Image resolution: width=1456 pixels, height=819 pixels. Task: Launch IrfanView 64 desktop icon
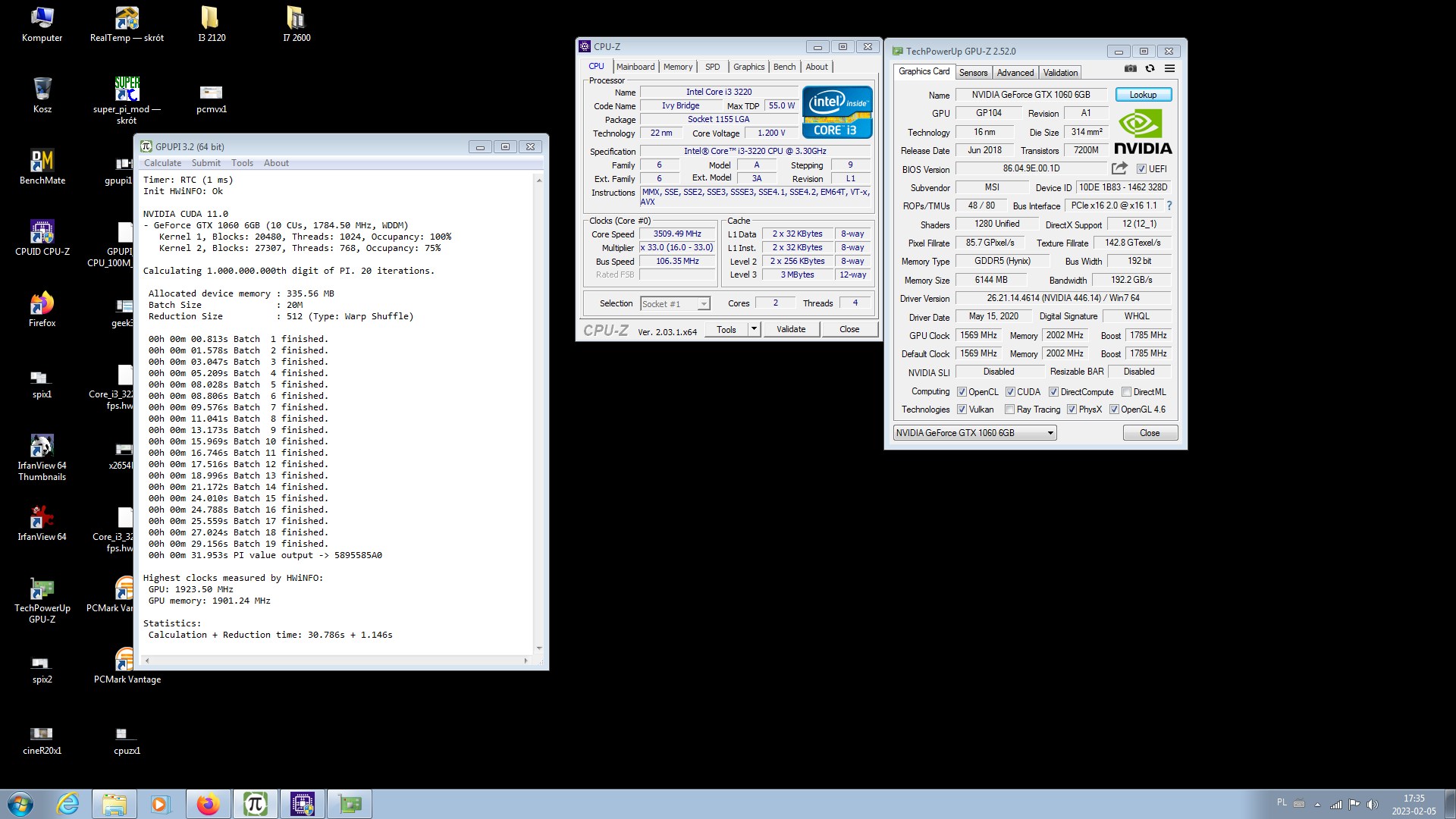coord(42,523)
